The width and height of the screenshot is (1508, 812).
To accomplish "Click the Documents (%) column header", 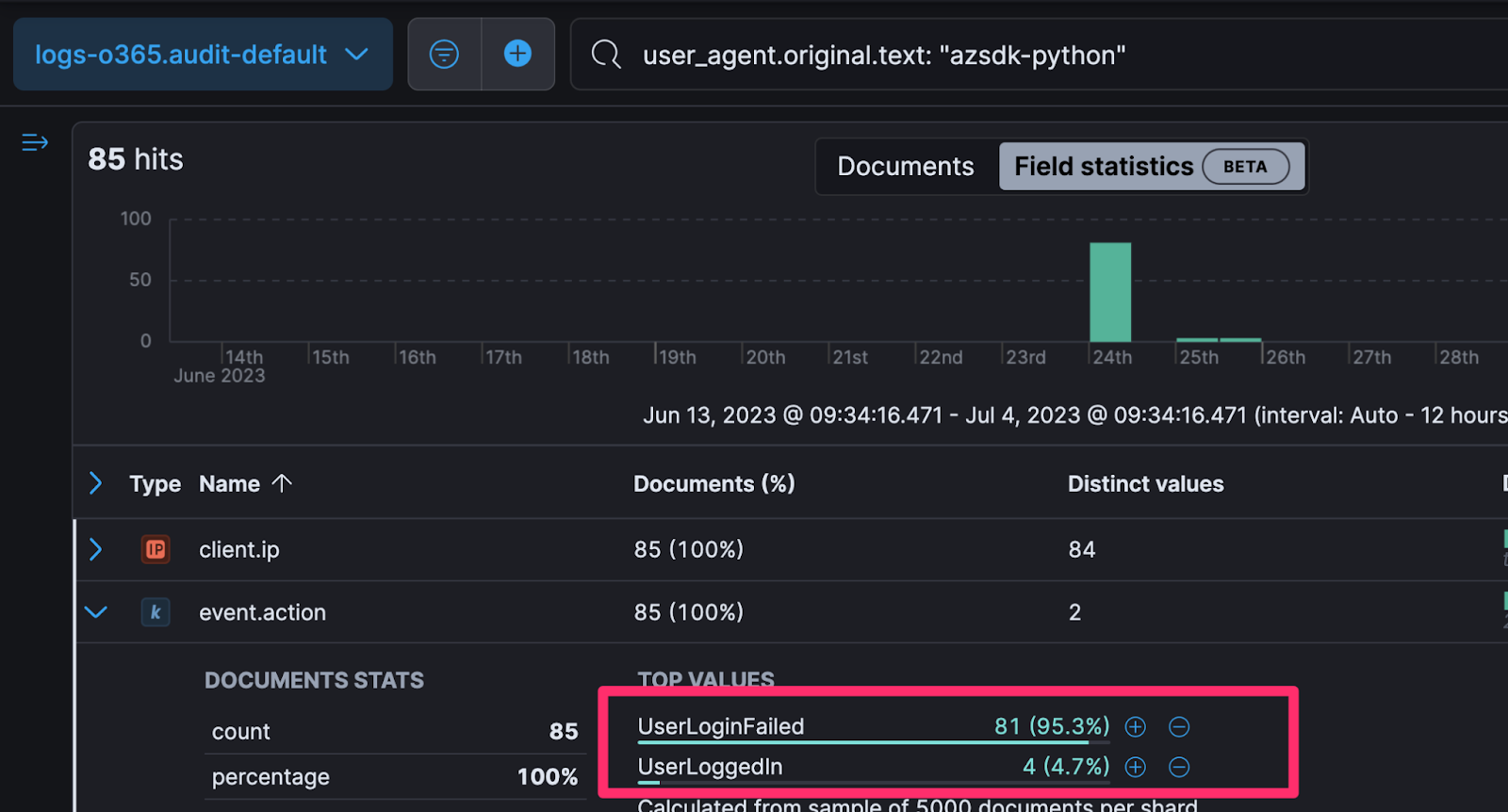I will click(x=713, y=484).
